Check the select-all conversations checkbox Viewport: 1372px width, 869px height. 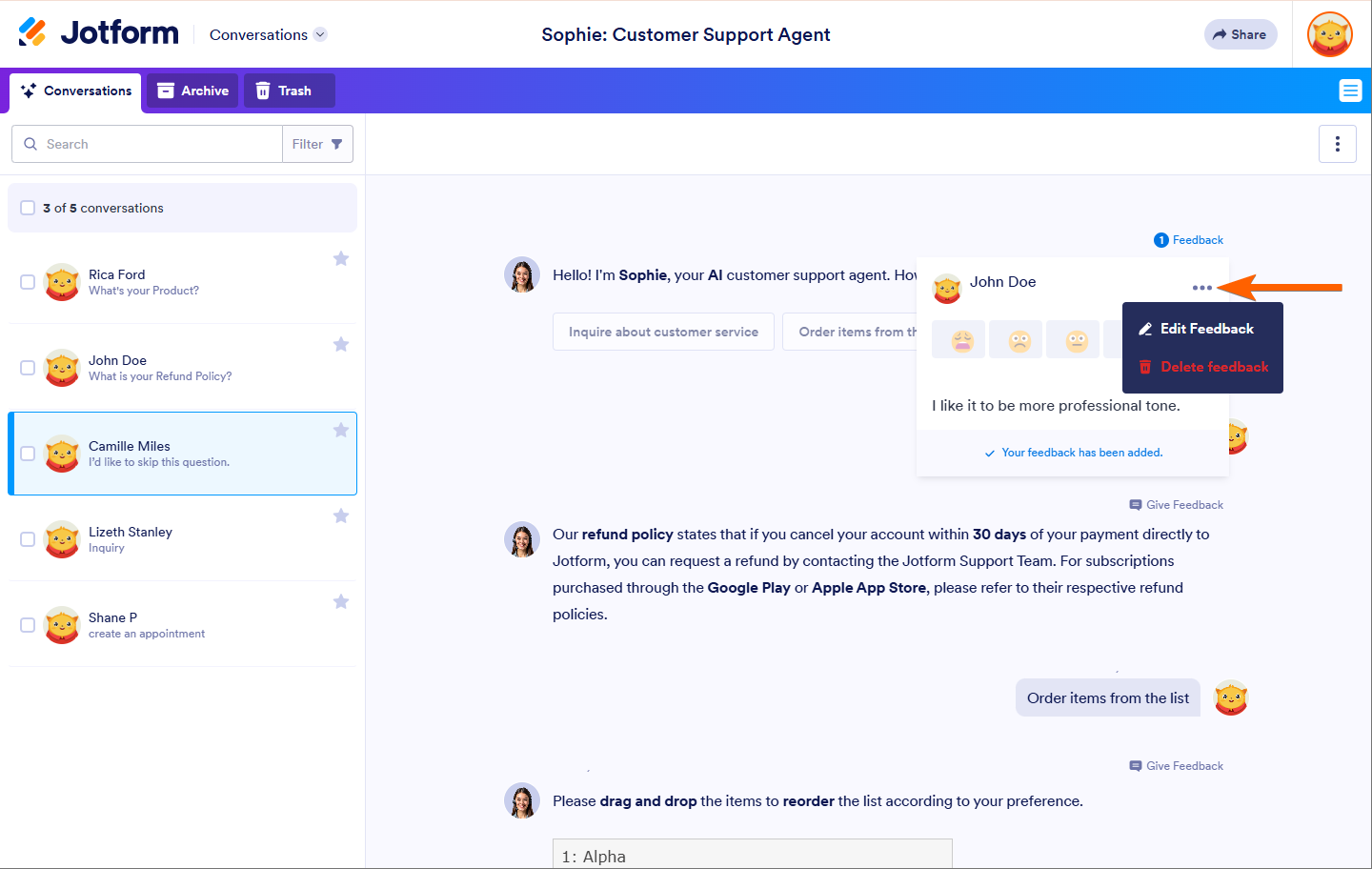[x=28, y=208]
